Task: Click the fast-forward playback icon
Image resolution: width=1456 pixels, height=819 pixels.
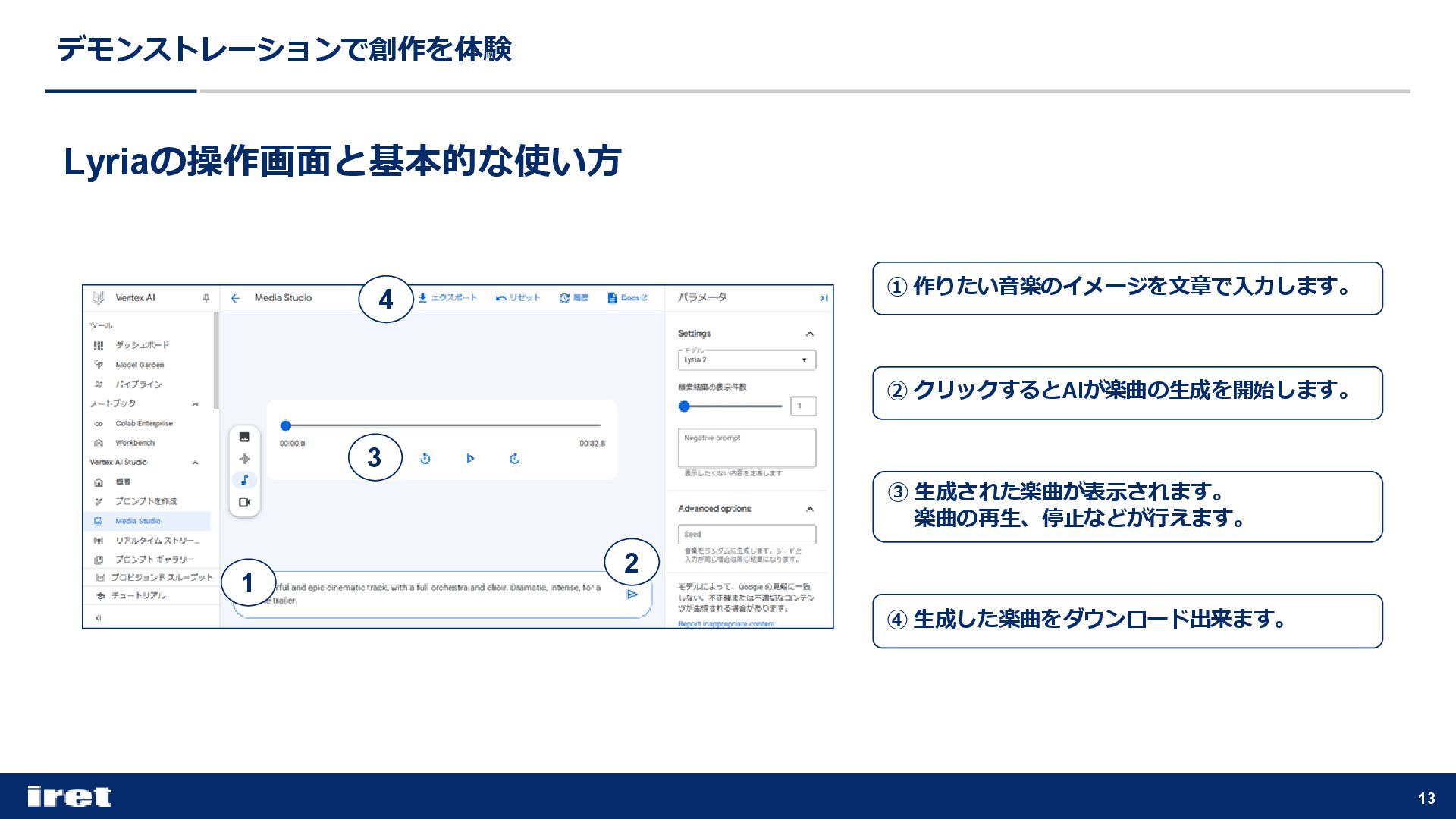Action: click(x=515, y=459)
